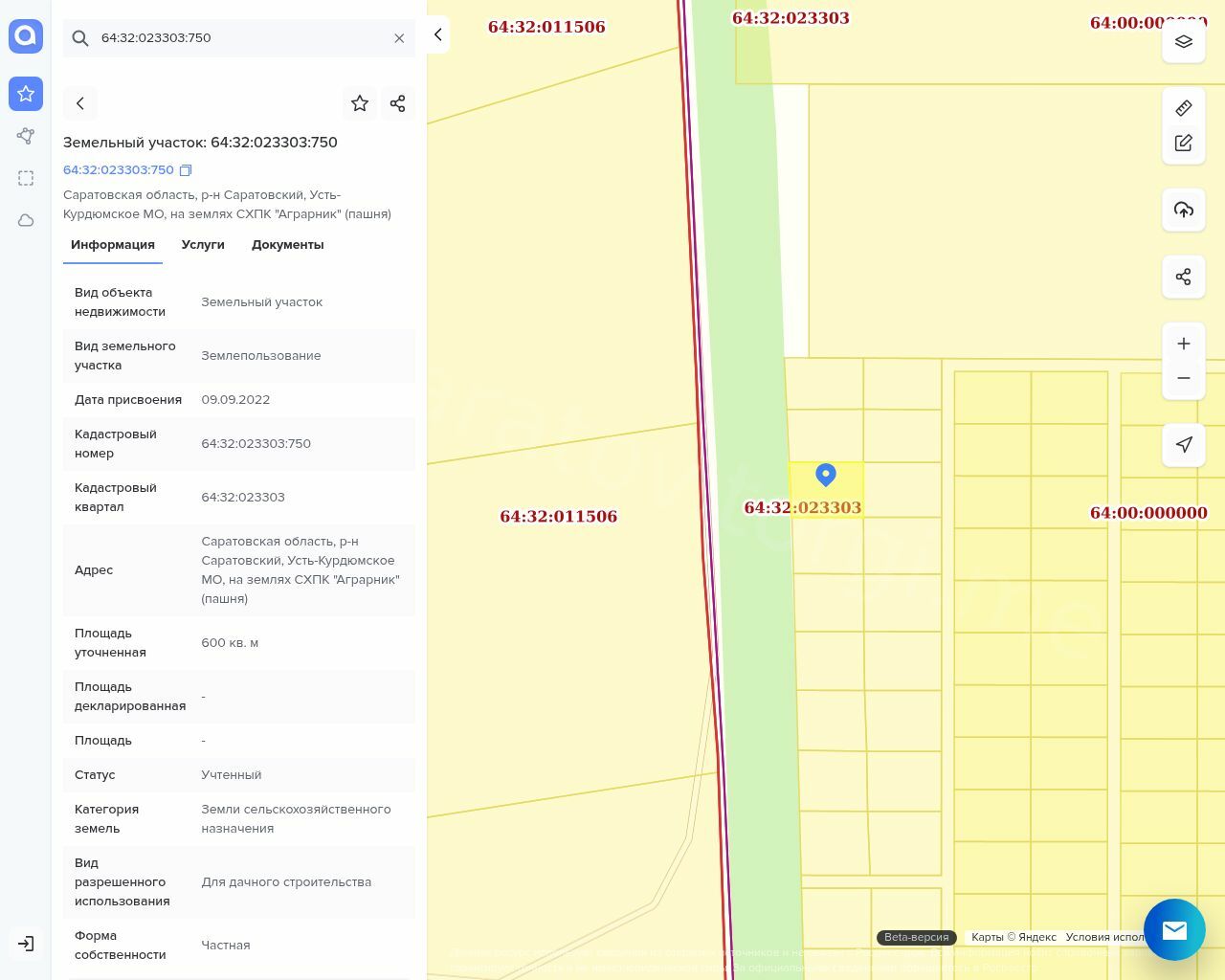Add parcel to favorites with star
Viewport: 1225px width, 980px height.
pyautogui.click(x=360, y=103)
